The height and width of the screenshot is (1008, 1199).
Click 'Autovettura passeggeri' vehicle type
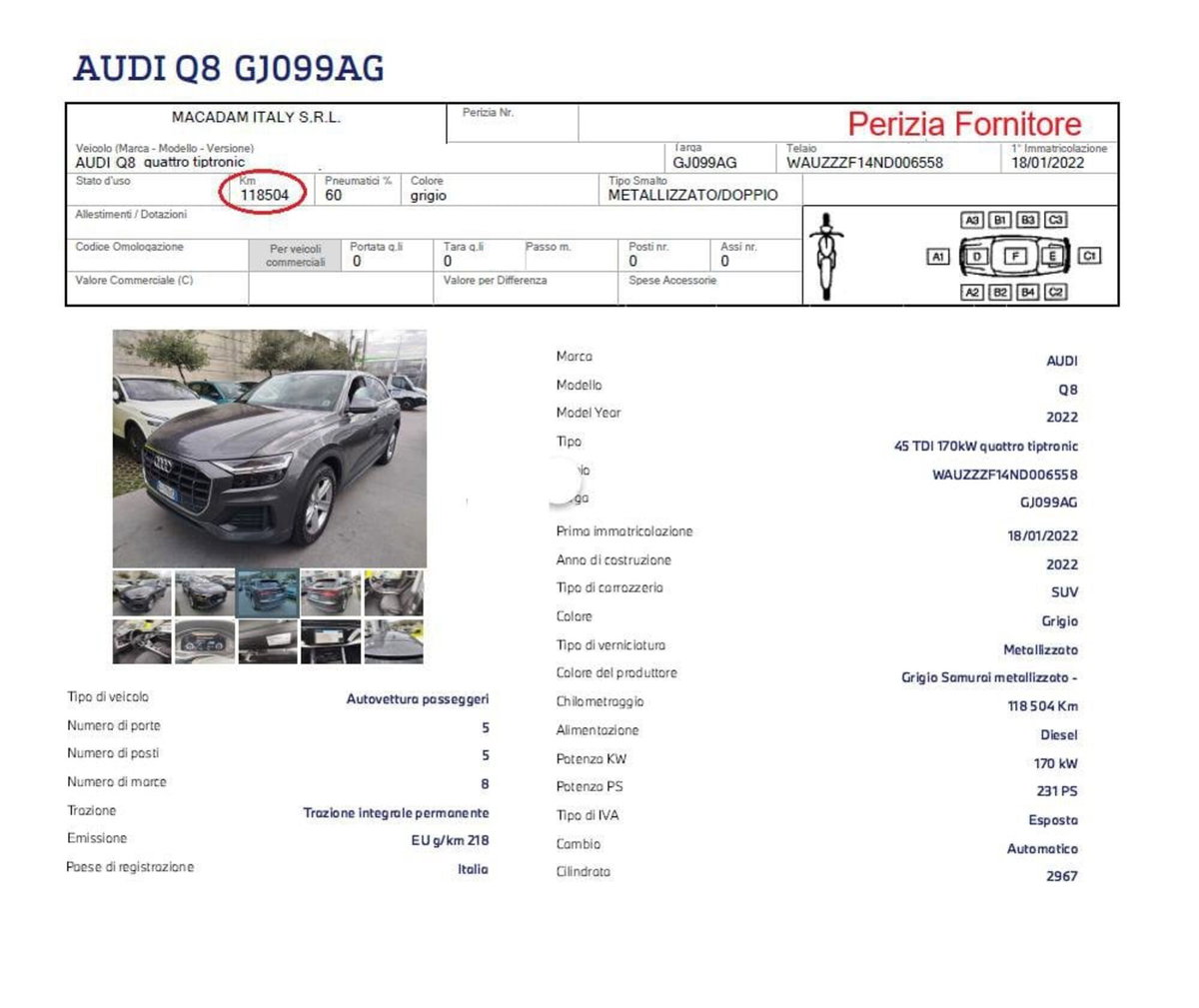coord(418,700)
